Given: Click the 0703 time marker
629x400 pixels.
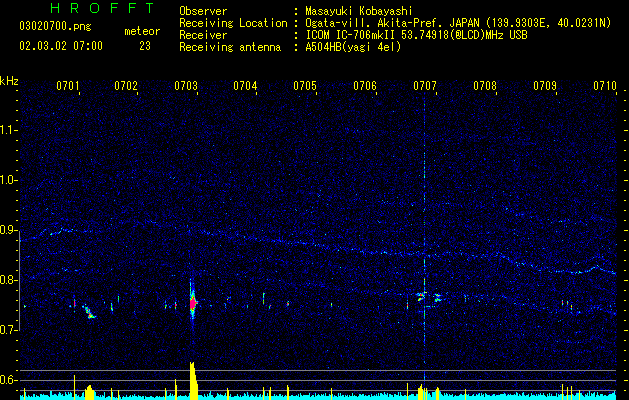Looking at the screenshot, I should [x=186, y=85].
